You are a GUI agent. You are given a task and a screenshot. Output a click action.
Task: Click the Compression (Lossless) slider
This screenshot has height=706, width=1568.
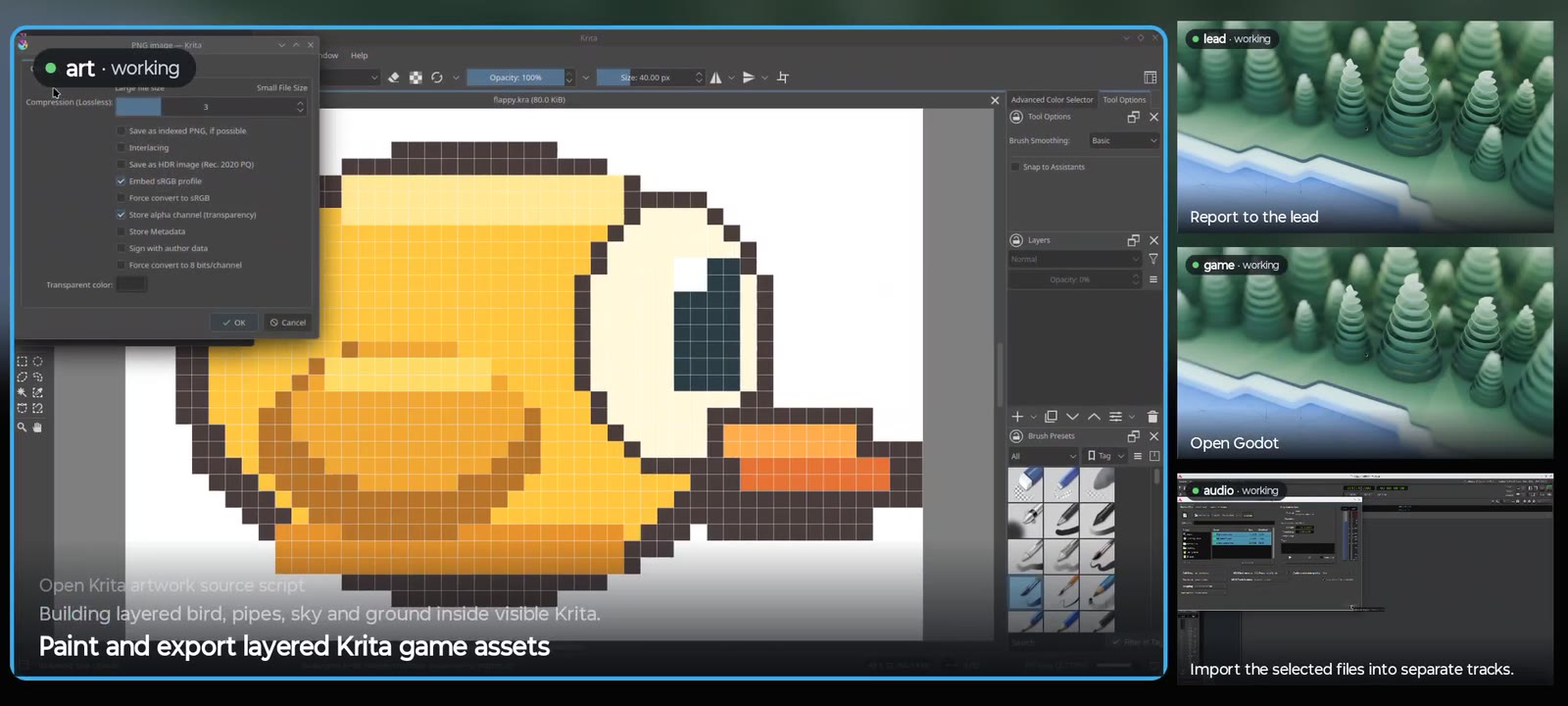pos(211,107)
